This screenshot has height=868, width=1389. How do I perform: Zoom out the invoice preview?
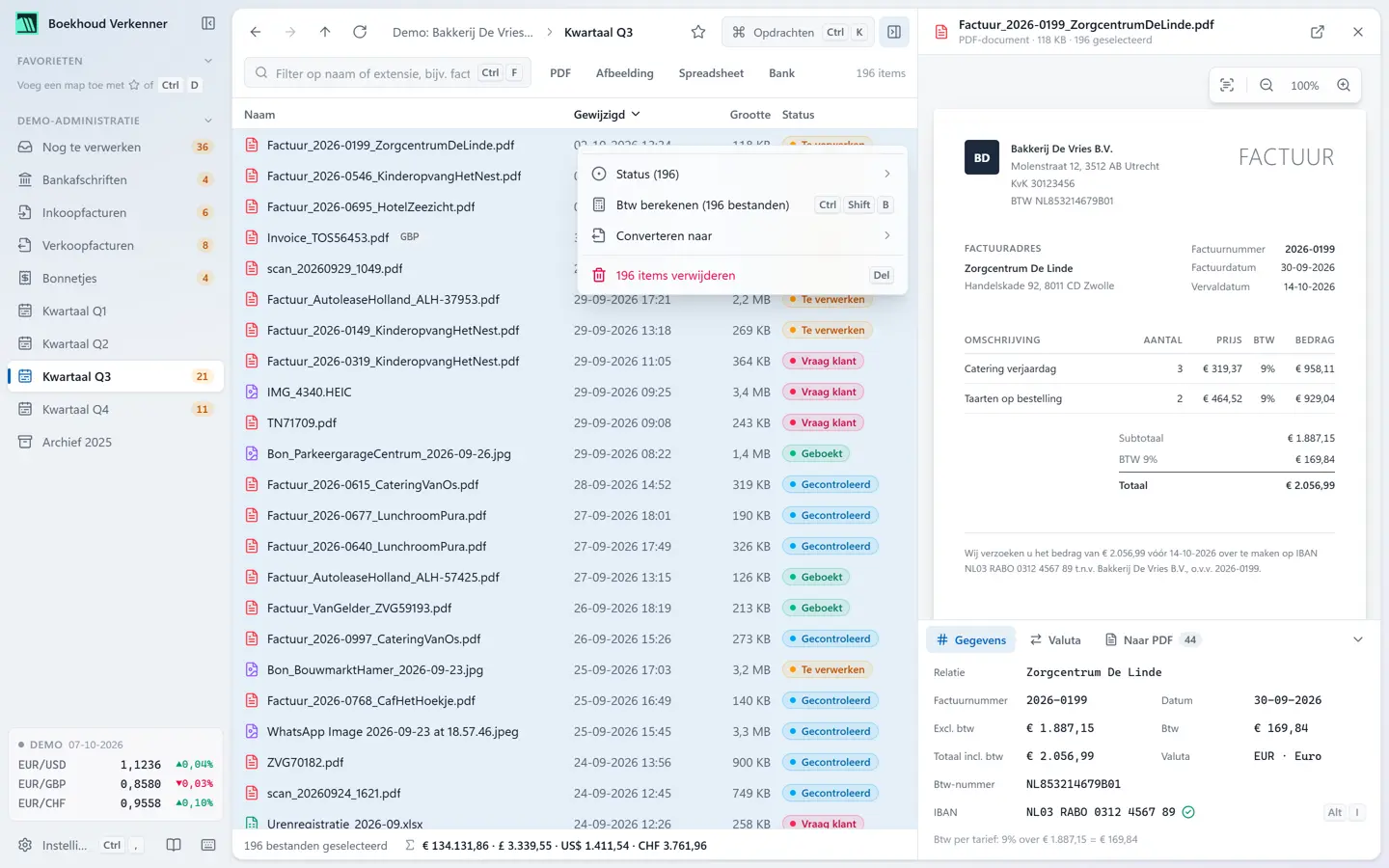[x=1266, y=85]
